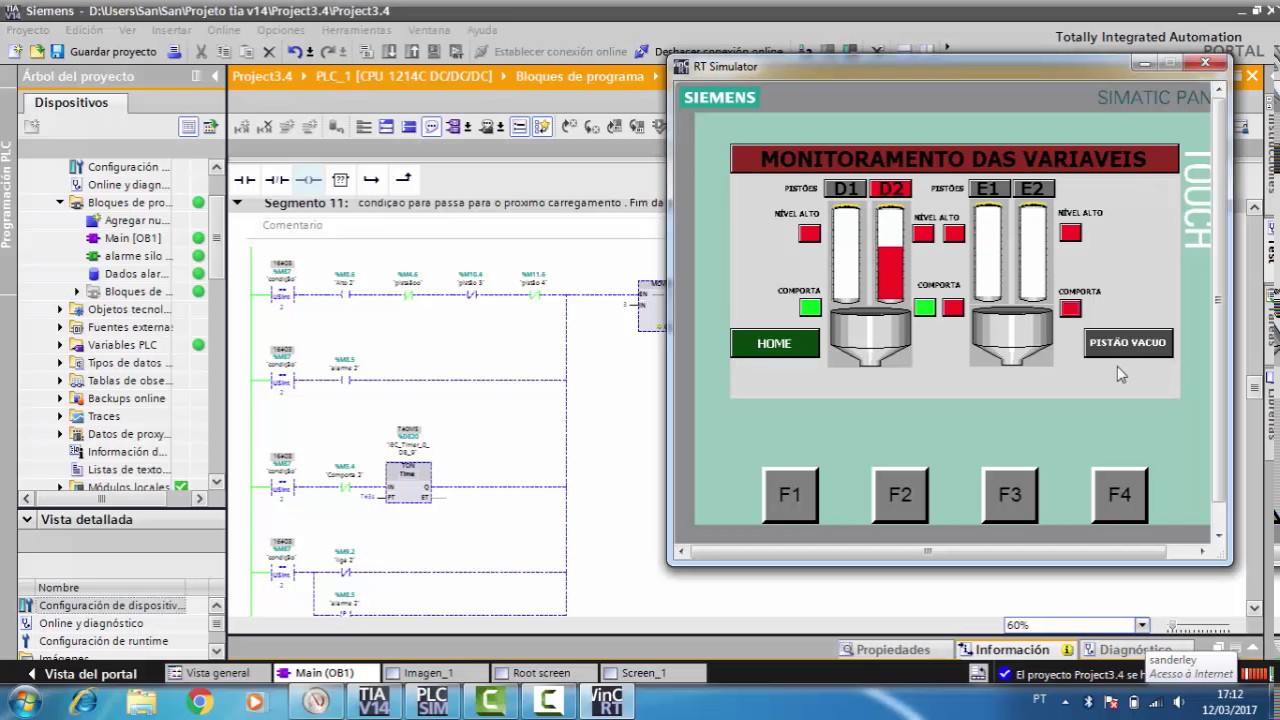Expand the Backups online node

[x=60, y=399]
